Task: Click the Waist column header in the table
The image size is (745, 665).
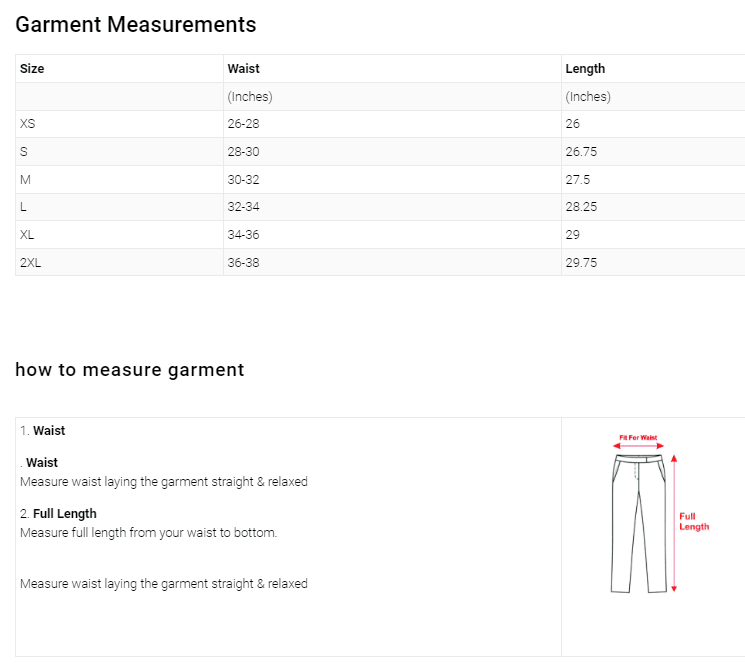Action: [x=243, y=69]
